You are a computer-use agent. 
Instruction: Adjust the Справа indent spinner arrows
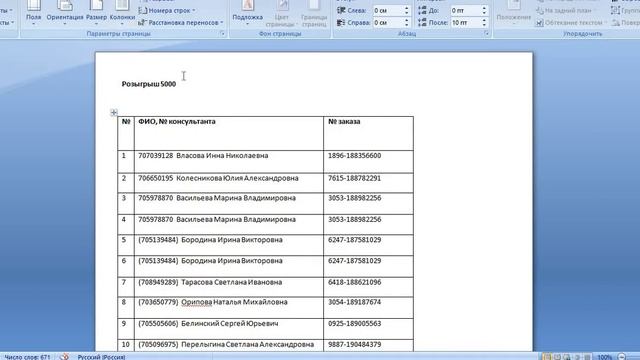(x=407, y=23)
